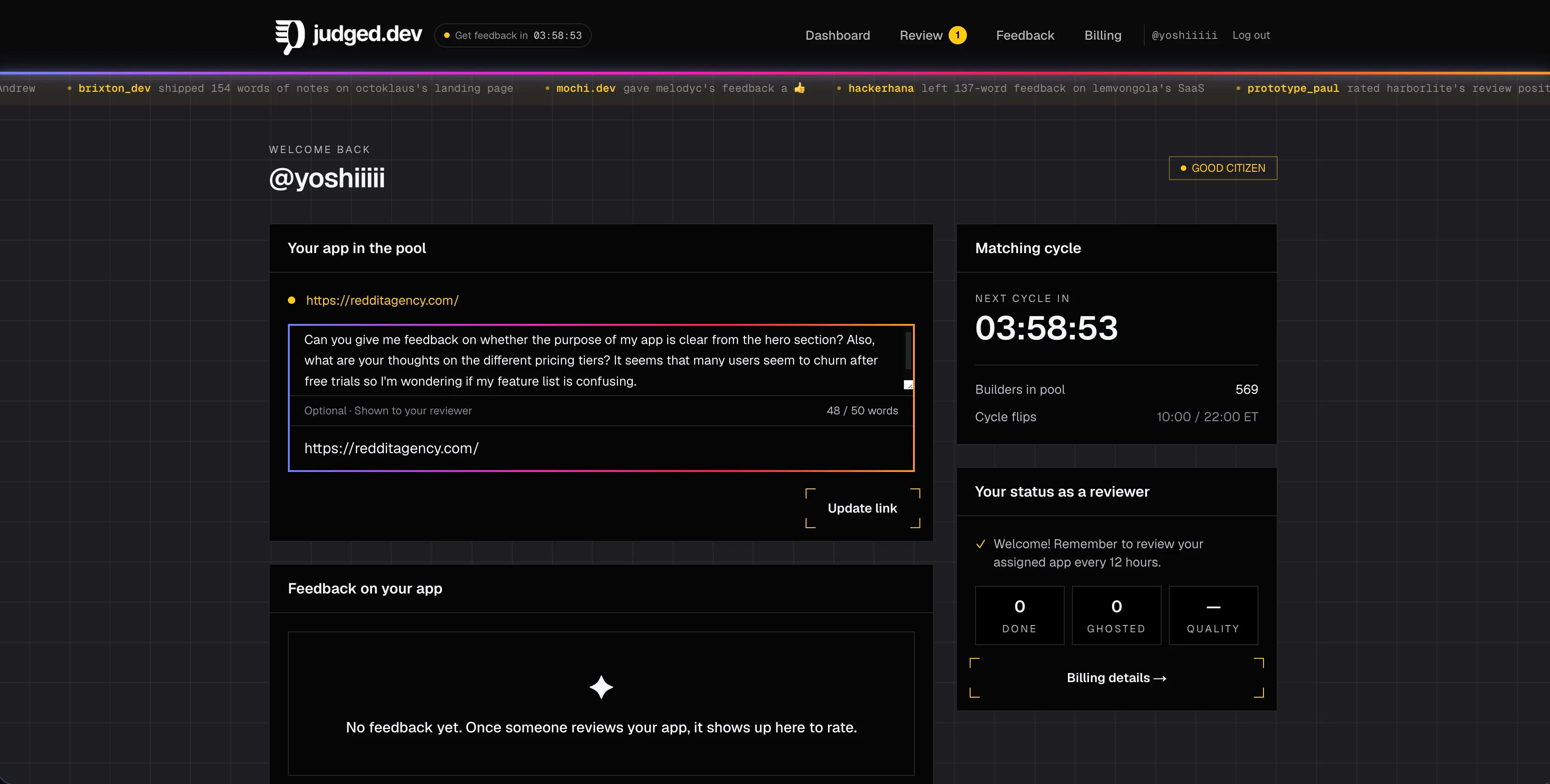Open the Billing nav item

1102,36
